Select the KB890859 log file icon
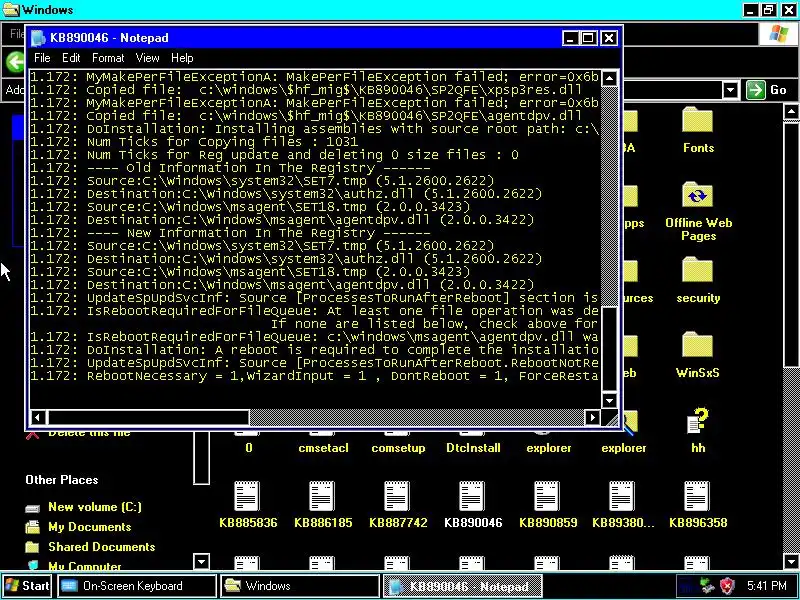The width and height of the screenshot is (800, 600). [x=547, y=496]
